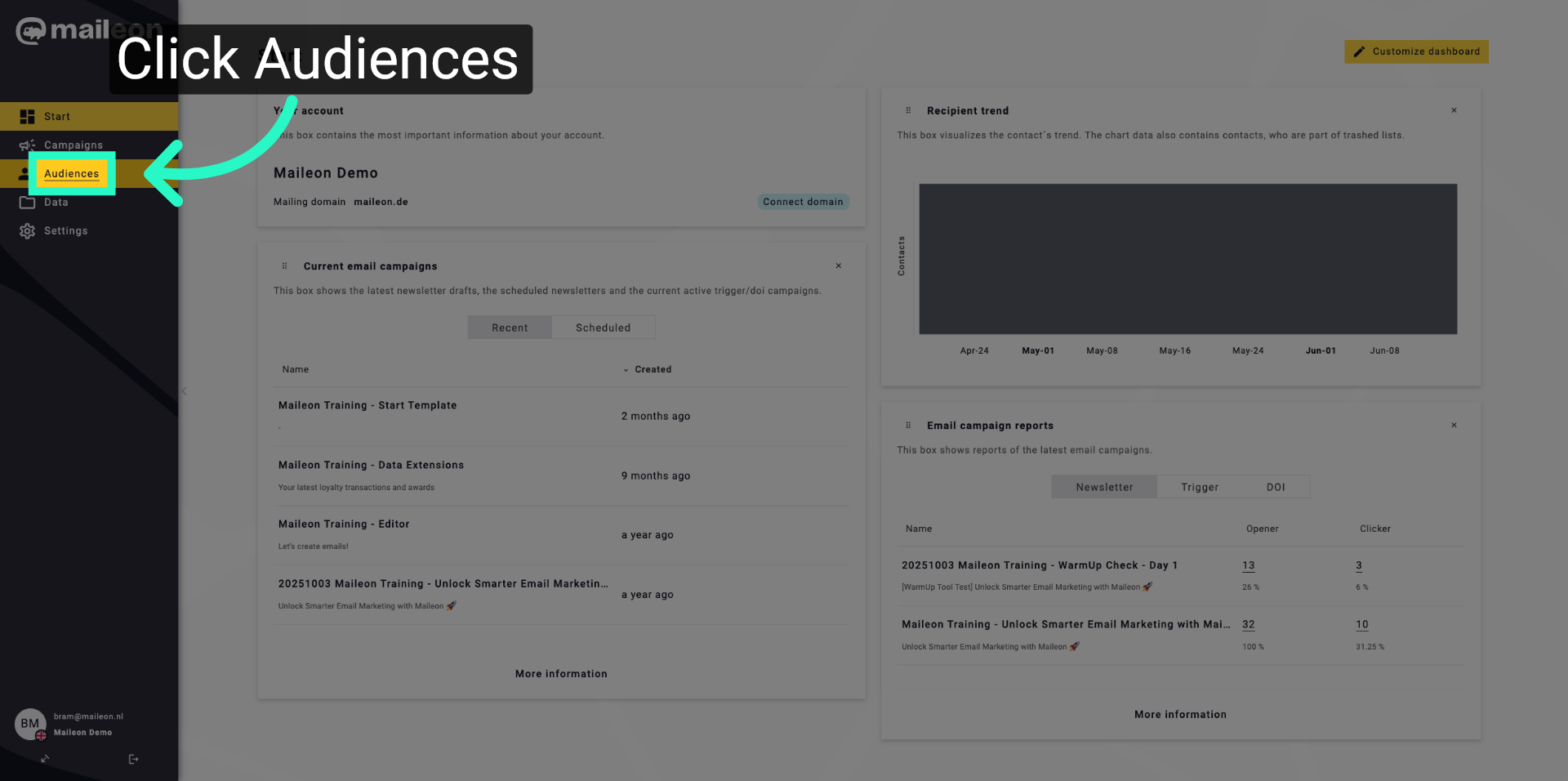Click the Maileon logo
Viewport: 1568px width, 781px height.
(89, 30)
